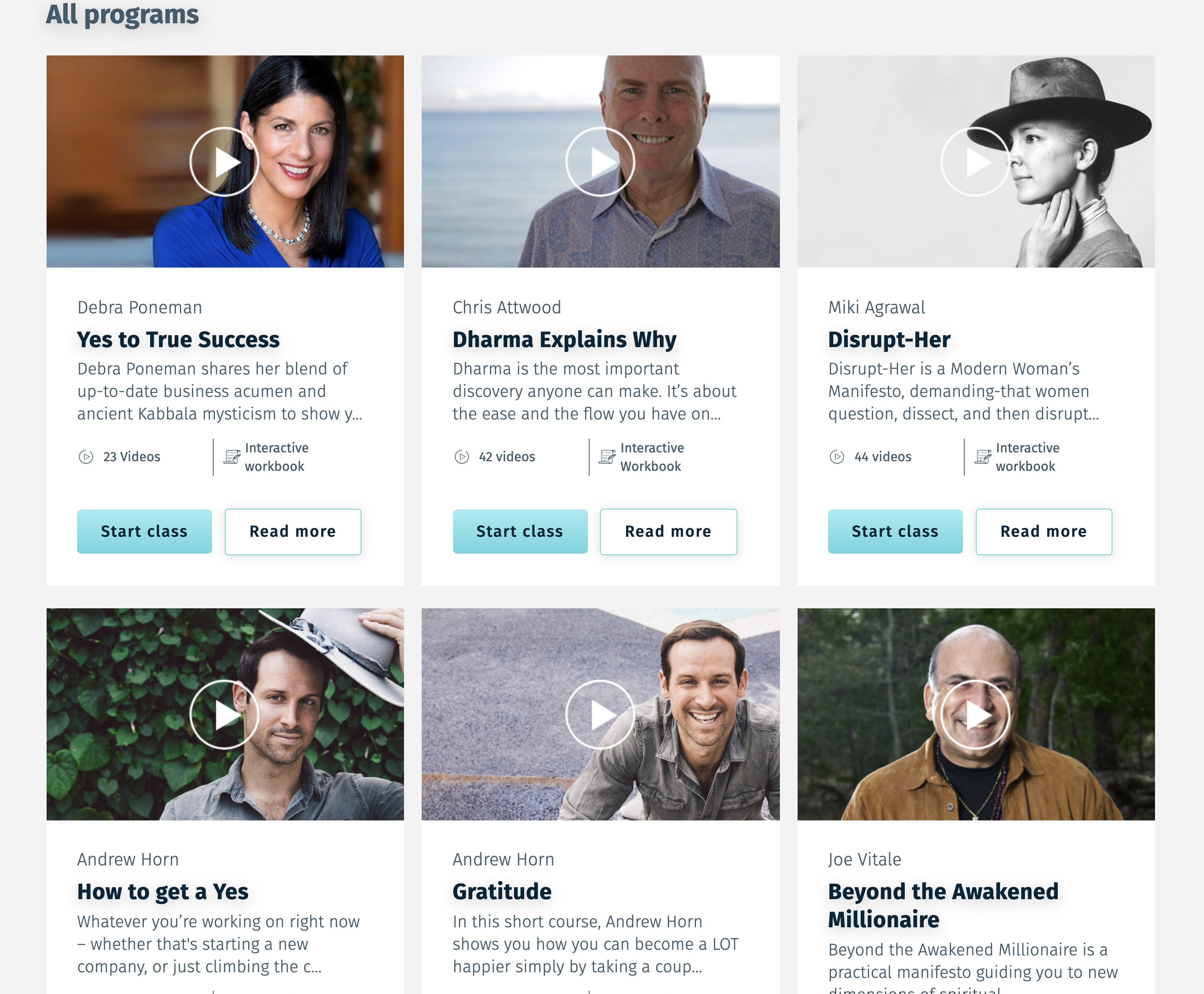Click the 42 videos play icon
Viewport: 1204px width, 994px height.
462,457
